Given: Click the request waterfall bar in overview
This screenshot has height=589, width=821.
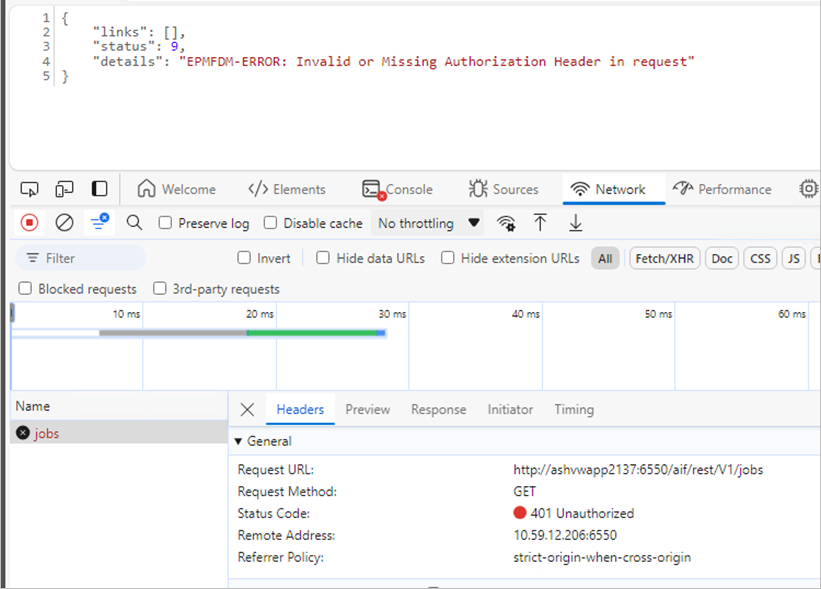Looking at the screenshot, I should click(242, 333).
